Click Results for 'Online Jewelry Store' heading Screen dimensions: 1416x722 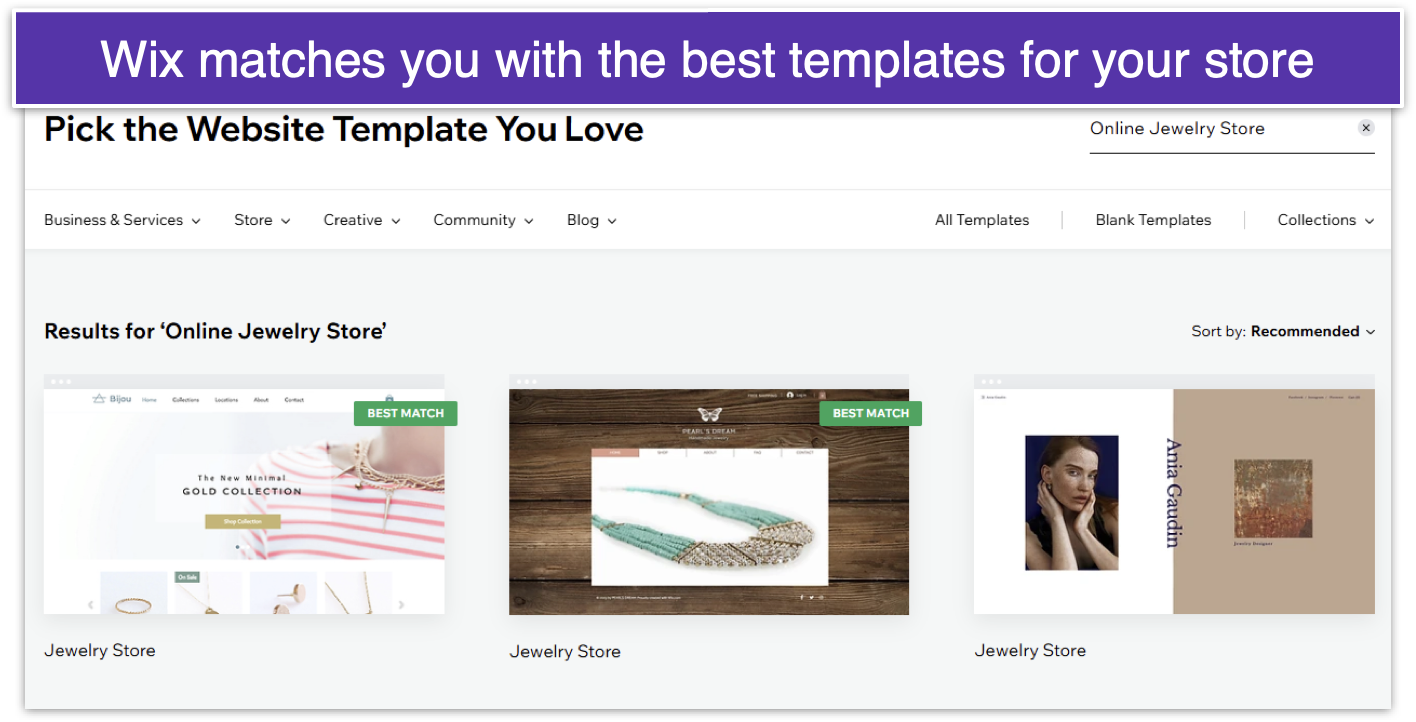tap(216, 331)
